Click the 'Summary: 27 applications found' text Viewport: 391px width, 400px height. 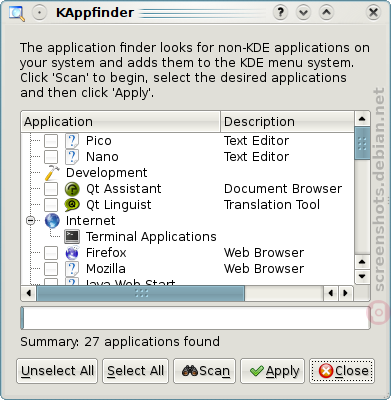pos(120,342)
